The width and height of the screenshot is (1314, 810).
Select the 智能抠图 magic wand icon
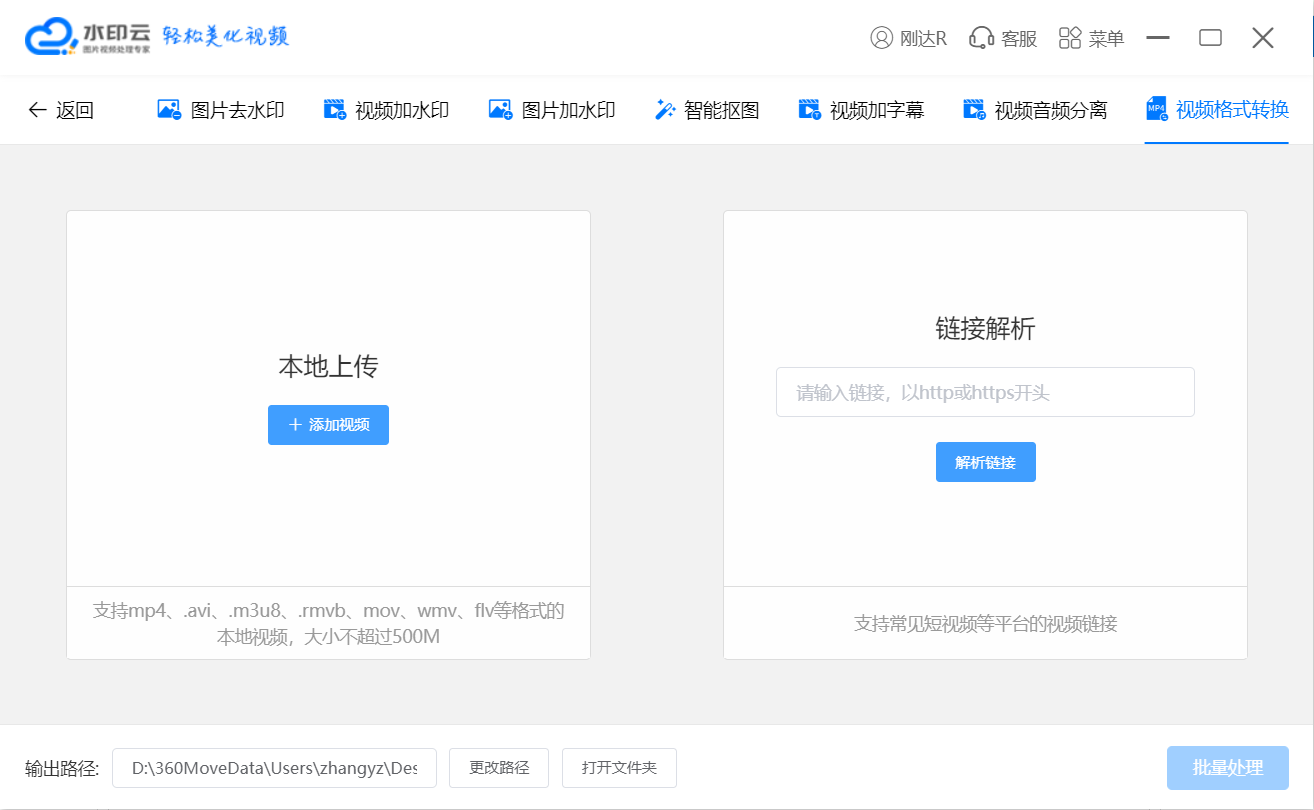664,110
